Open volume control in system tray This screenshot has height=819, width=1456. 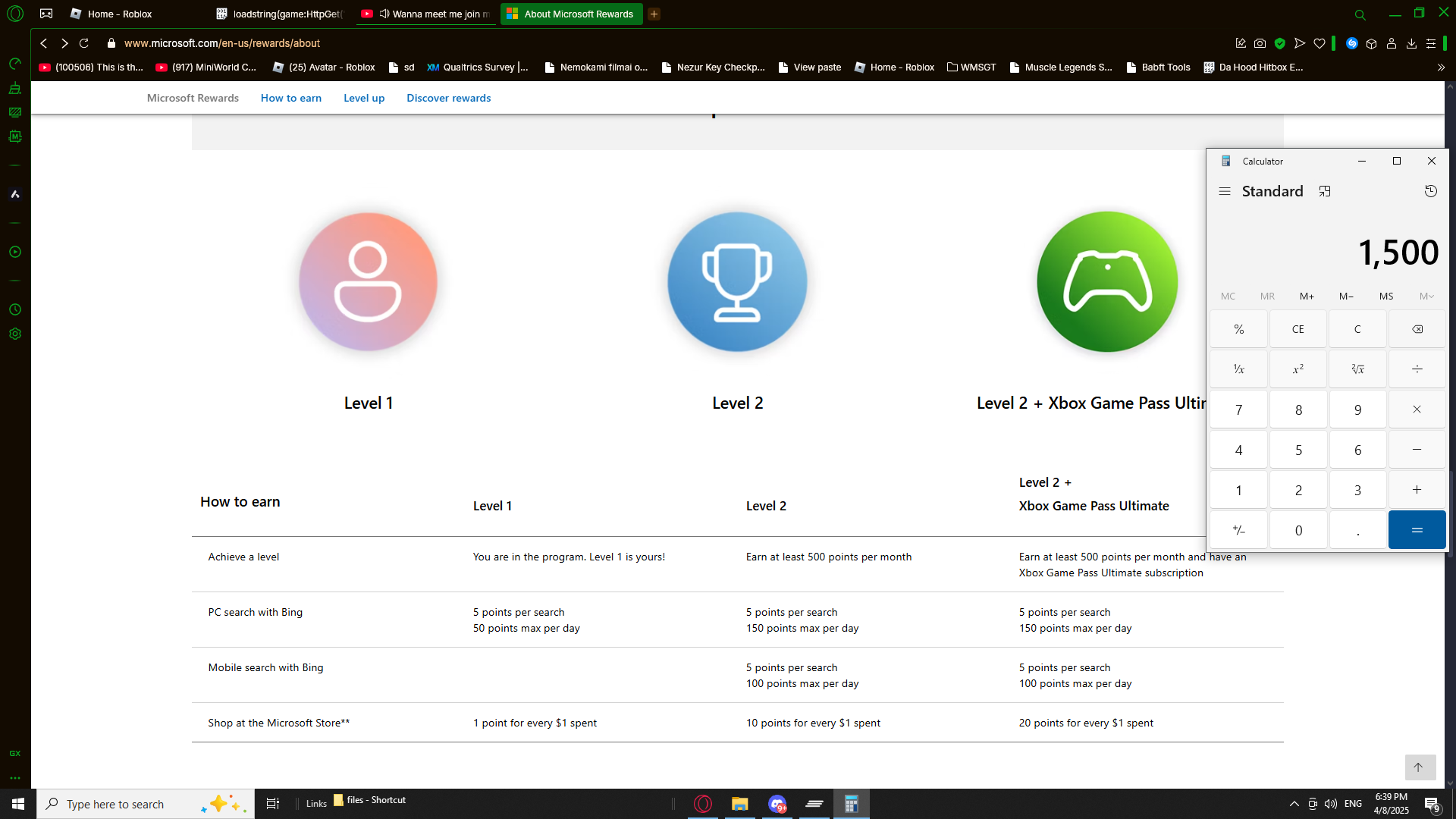click(x=1331, y=804)
